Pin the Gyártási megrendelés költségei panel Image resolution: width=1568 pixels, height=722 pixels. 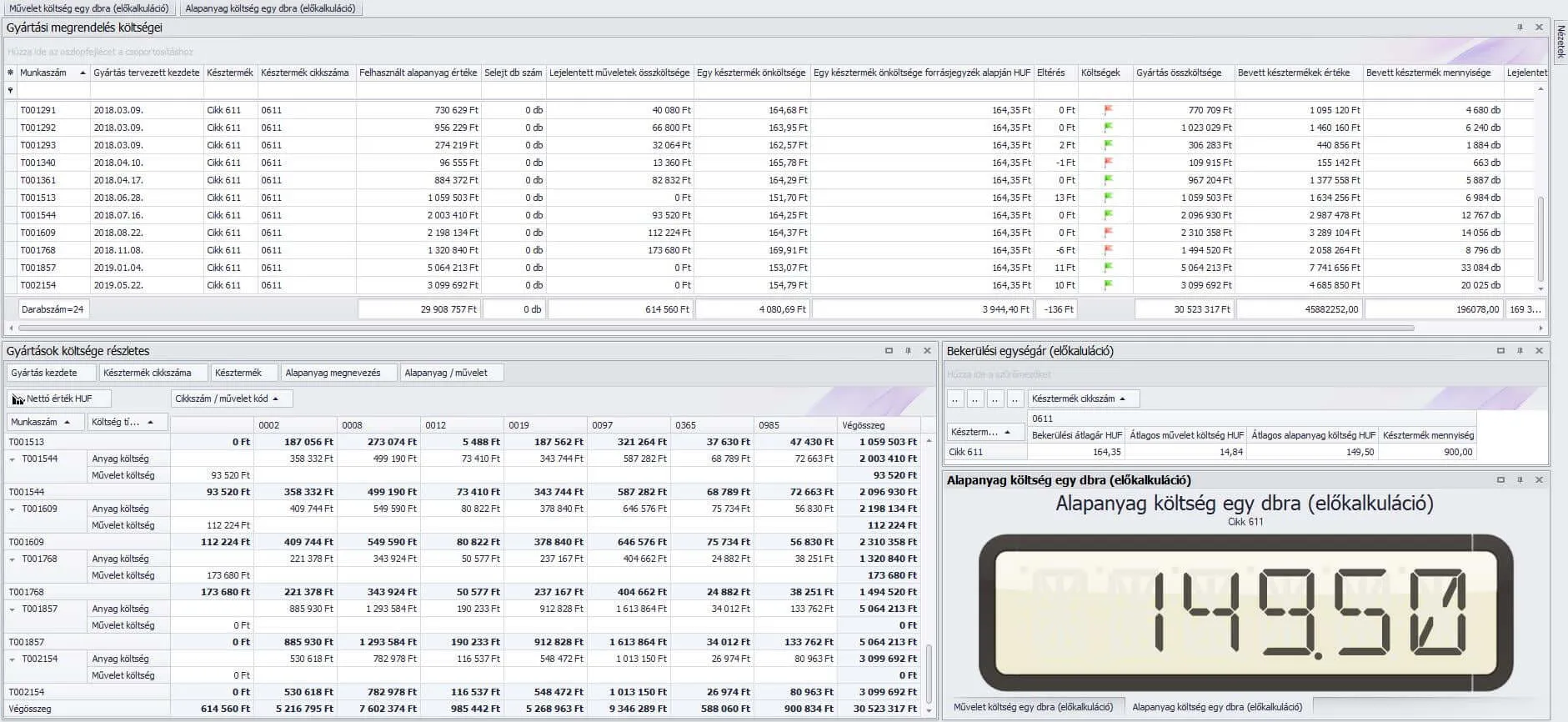(1520, 28)
